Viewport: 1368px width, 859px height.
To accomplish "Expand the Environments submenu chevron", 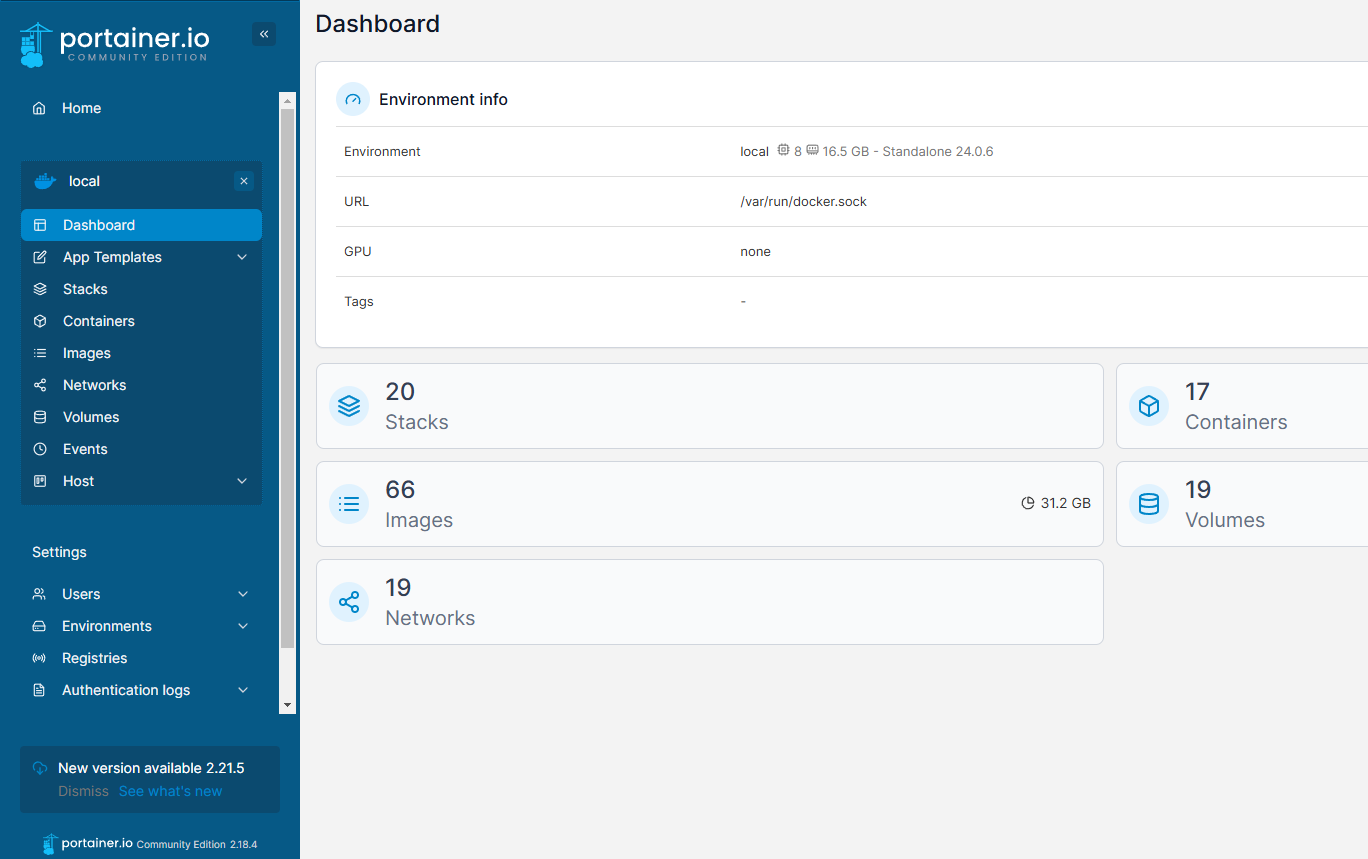I will point(243,626).
